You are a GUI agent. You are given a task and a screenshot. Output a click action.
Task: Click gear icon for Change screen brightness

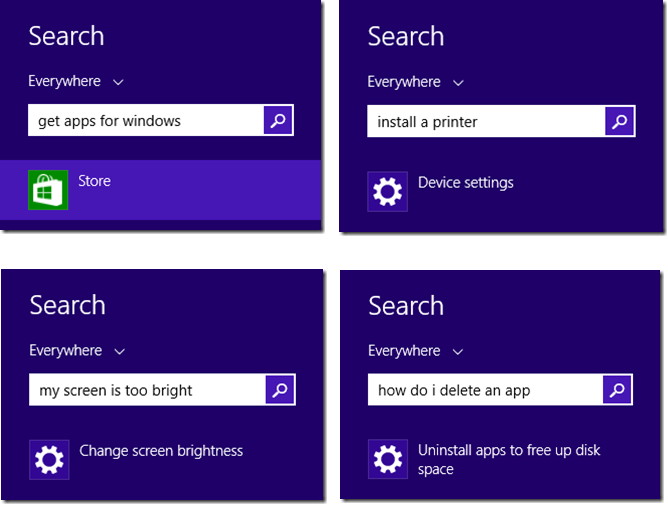pyautogui.click(x=49, y=460)
